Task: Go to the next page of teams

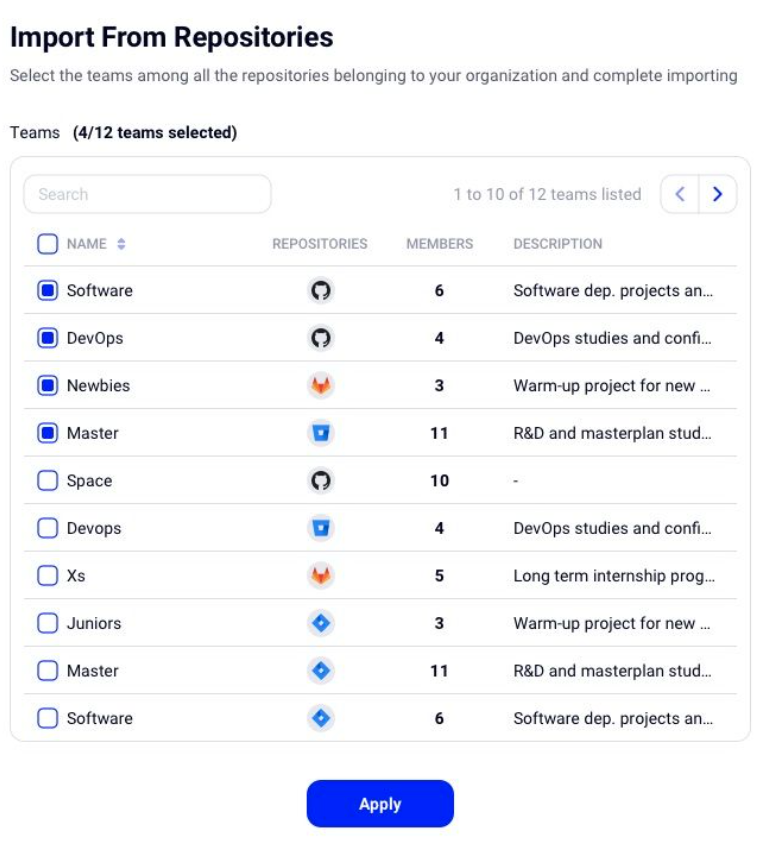Action: click(x=718, y=194)
